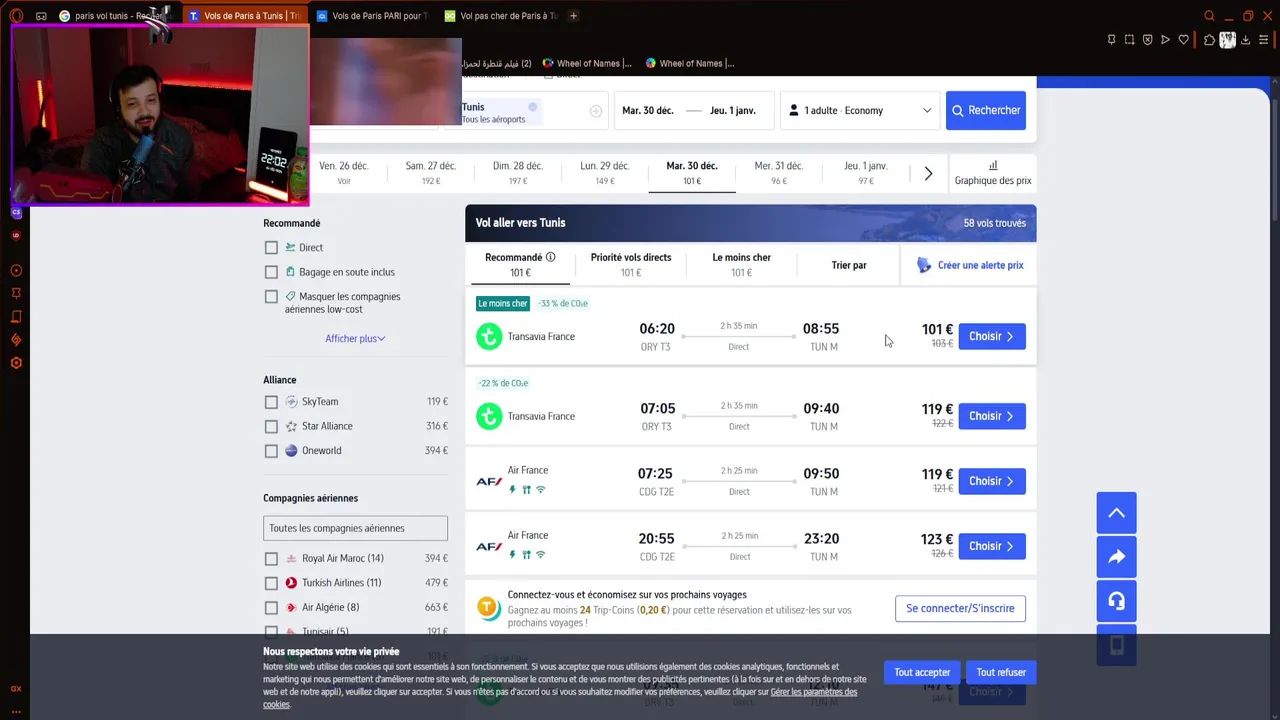Select Priorité vols directs tab

tap(631, 265)
